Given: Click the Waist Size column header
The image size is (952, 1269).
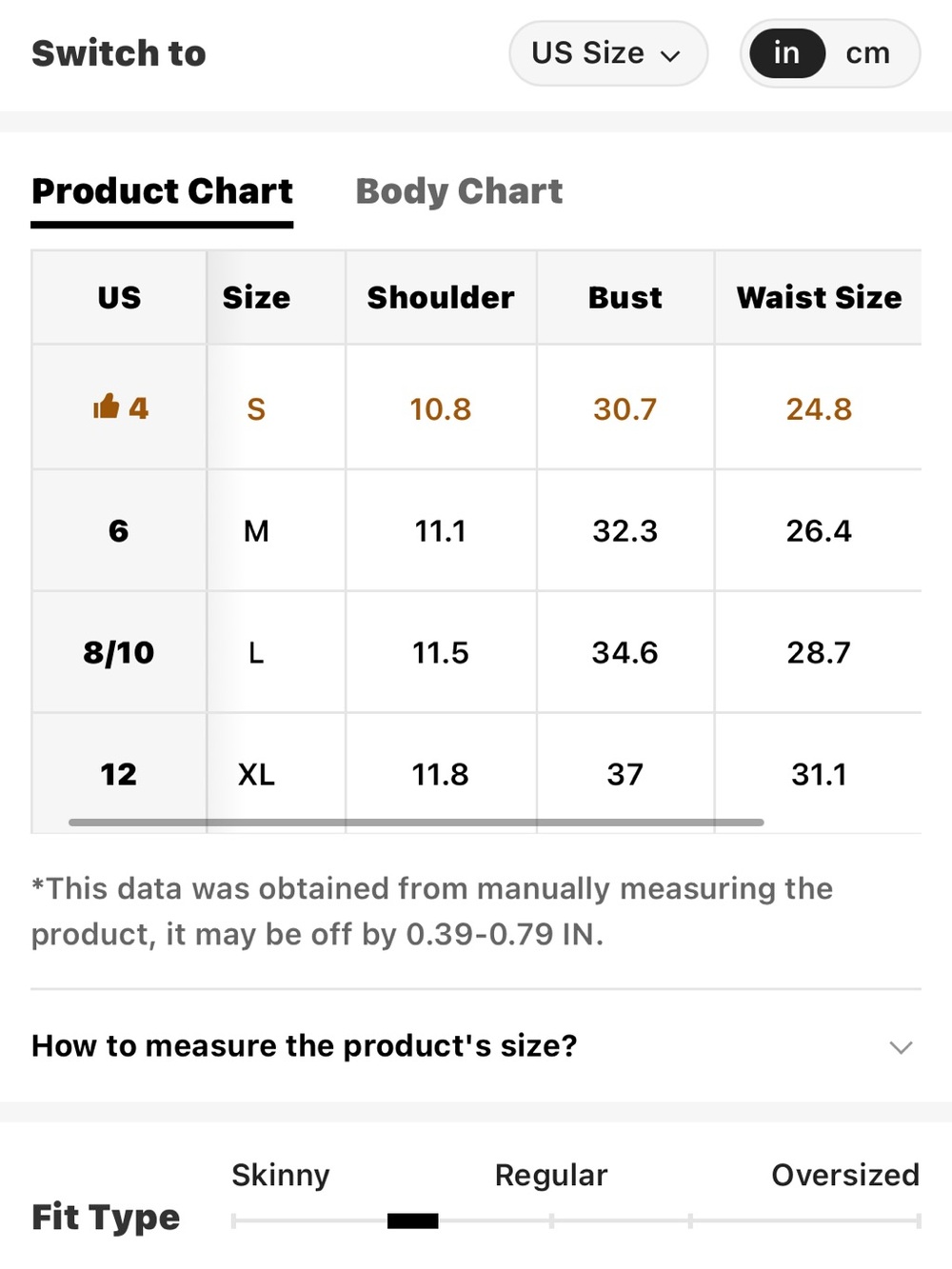Looking at the screenshot, I should [x=819, y=297].
